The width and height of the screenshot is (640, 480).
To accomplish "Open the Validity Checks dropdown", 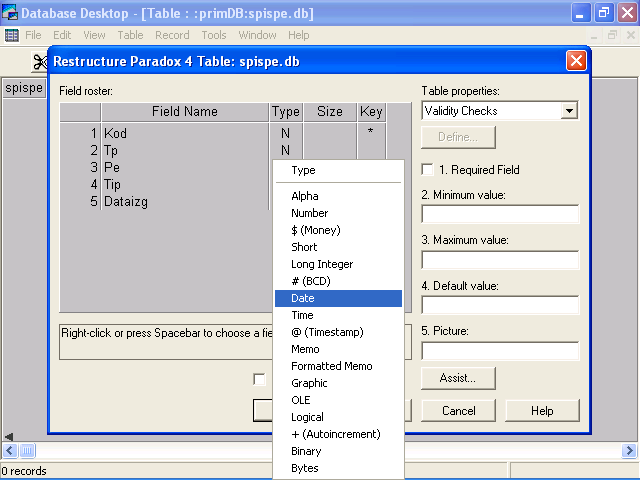I will click(569, 111).
